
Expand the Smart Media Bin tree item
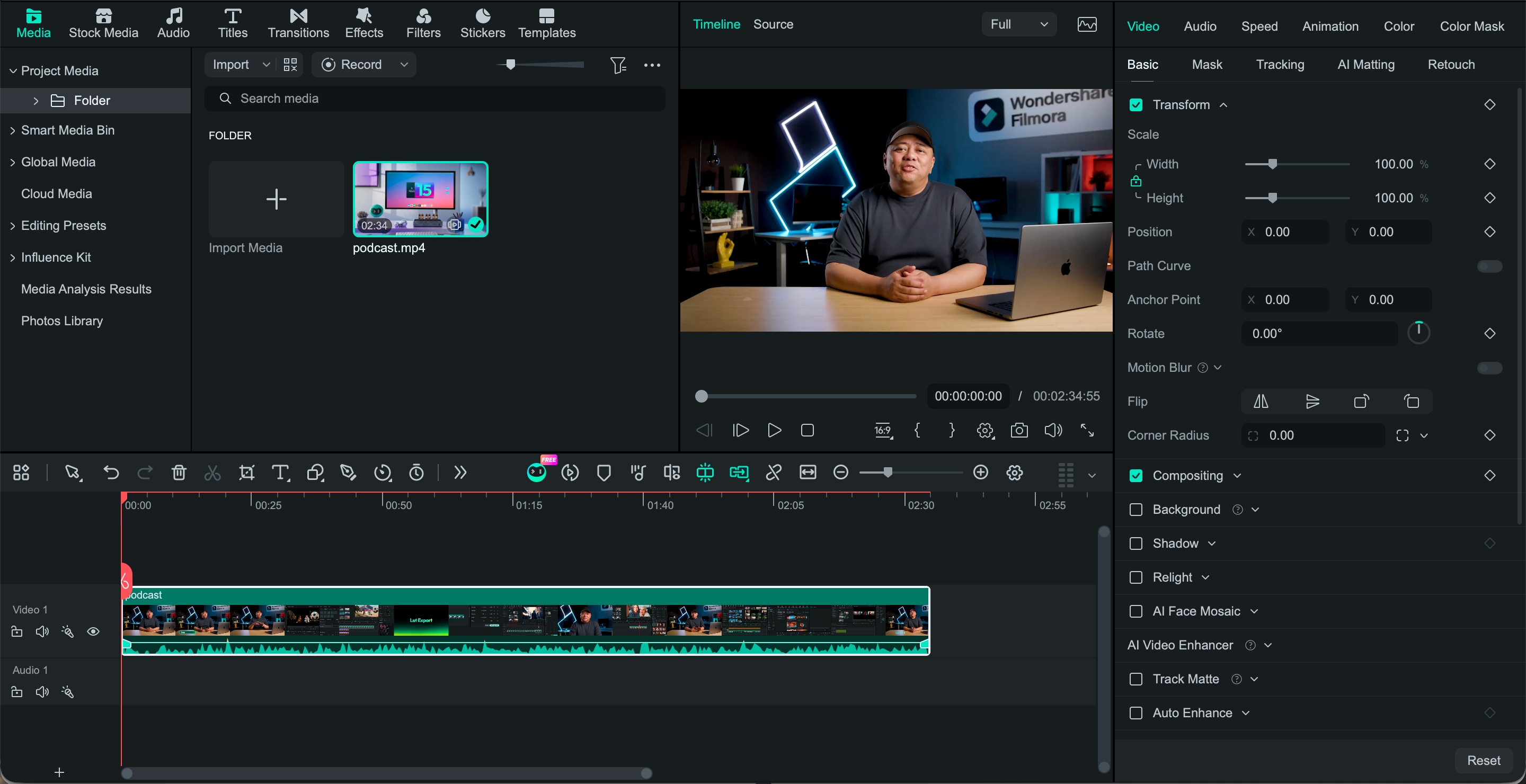(12, 130)
